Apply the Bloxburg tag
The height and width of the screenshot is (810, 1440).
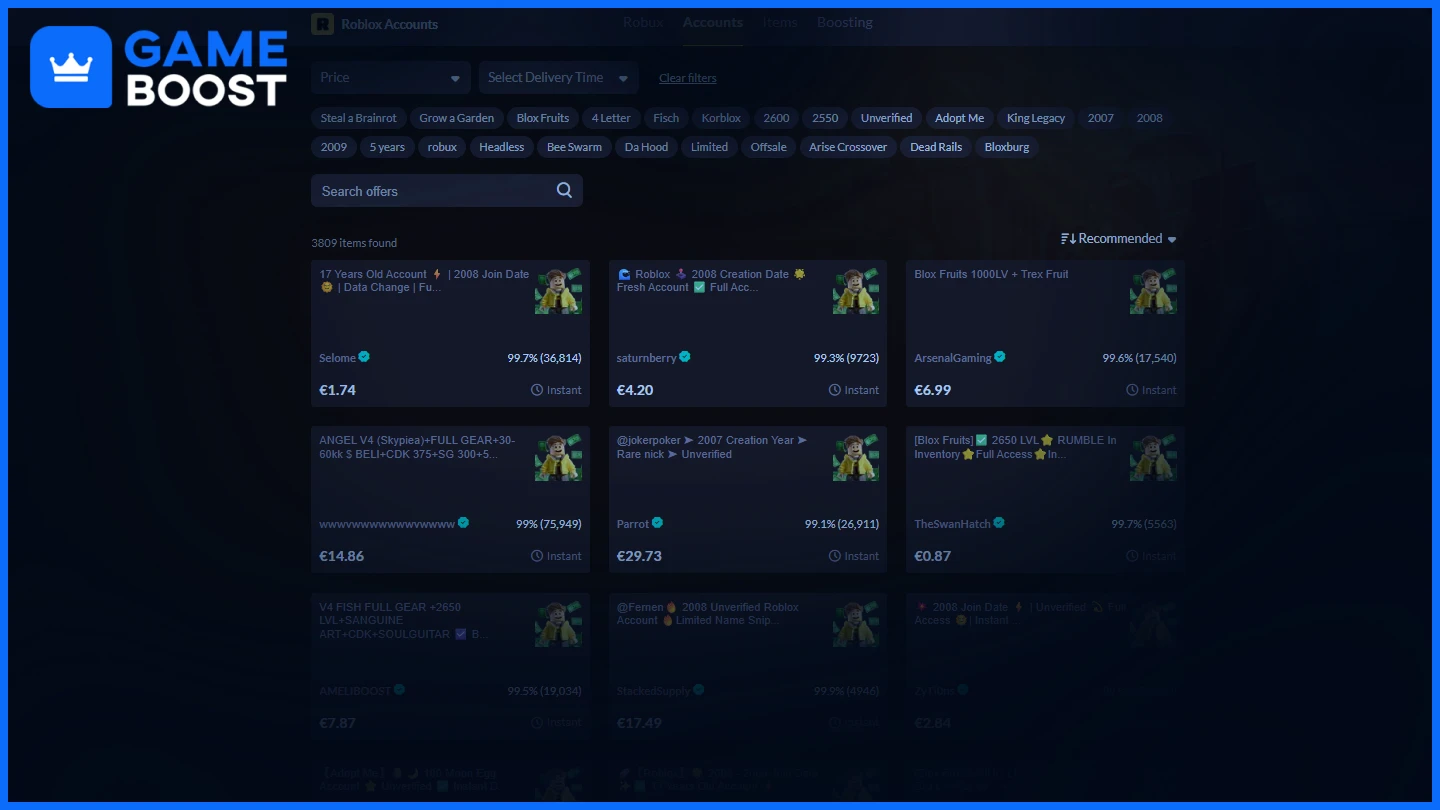1007,147
